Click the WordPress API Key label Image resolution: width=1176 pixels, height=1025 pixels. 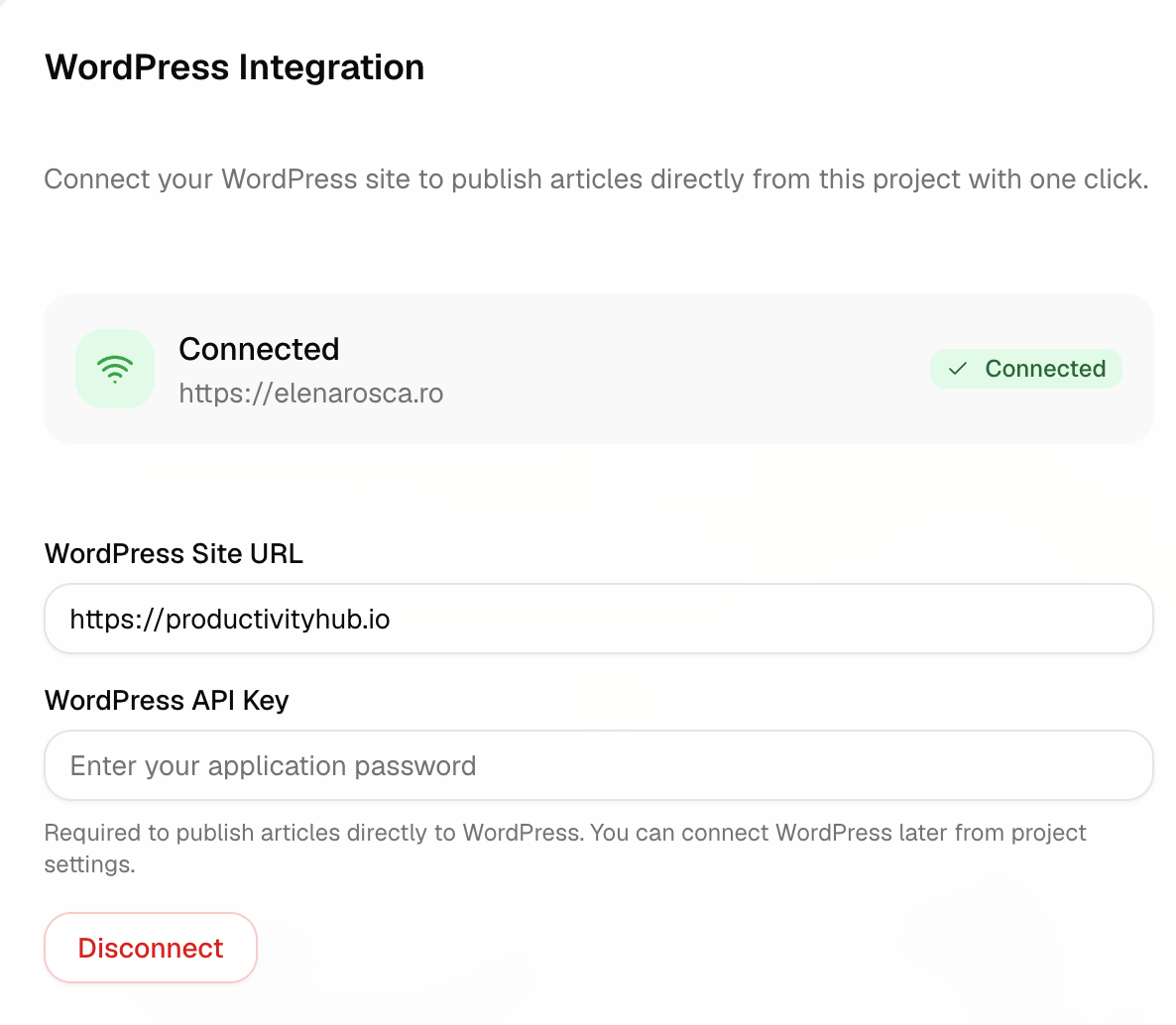pos(167,700)
